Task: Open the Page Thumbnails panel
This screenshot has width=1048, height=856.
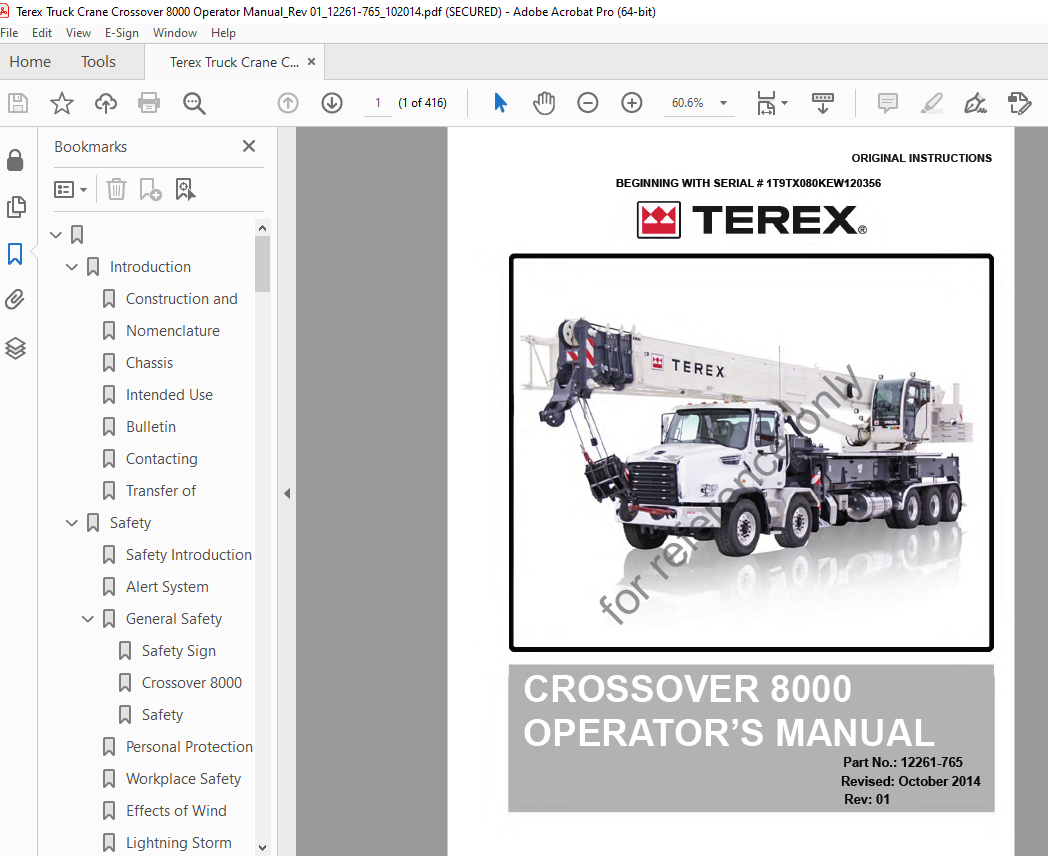Action: point(15,207)
